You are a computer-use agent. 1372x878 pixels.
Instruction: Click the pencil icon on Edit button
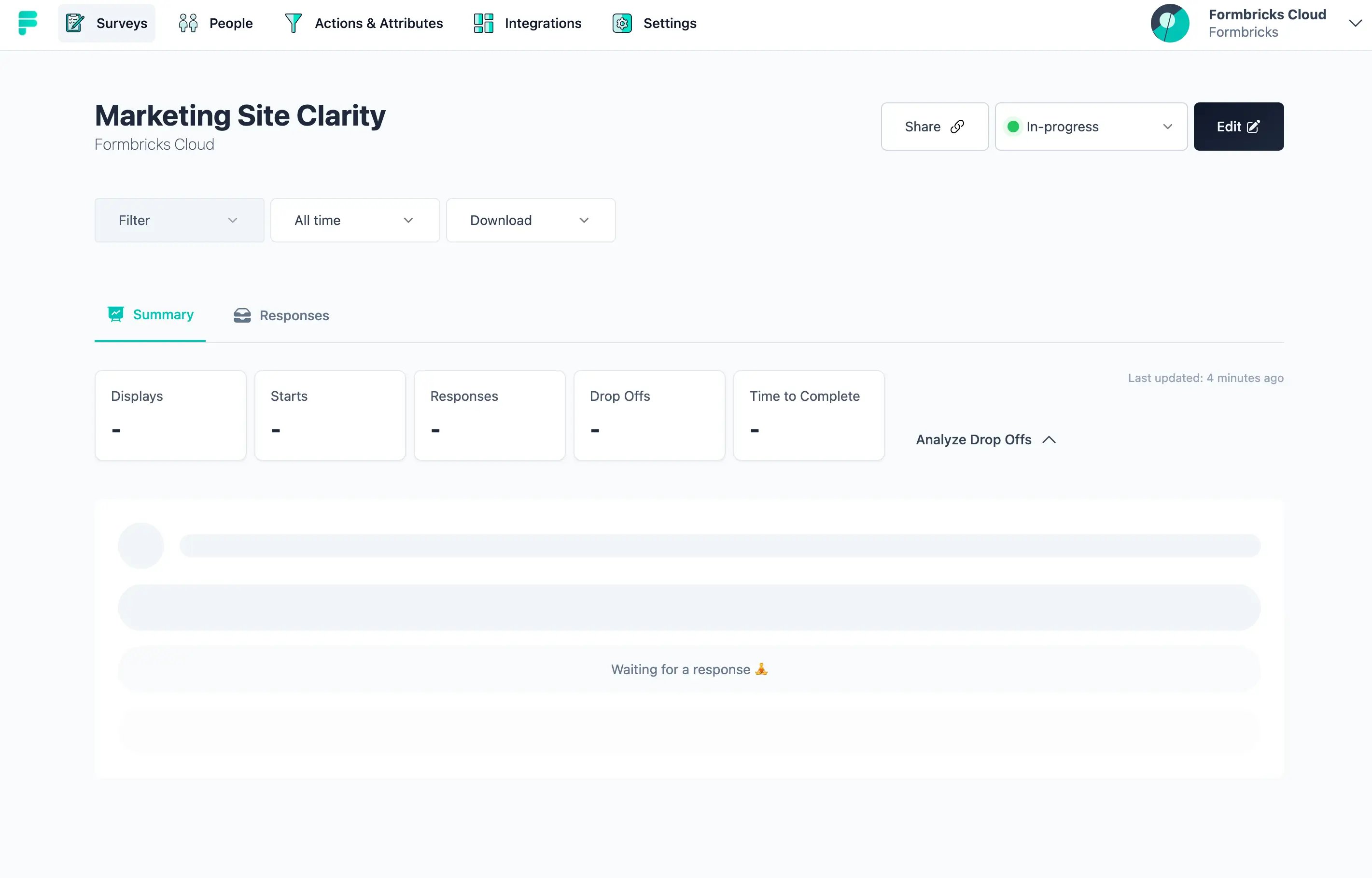point(1254,127)
